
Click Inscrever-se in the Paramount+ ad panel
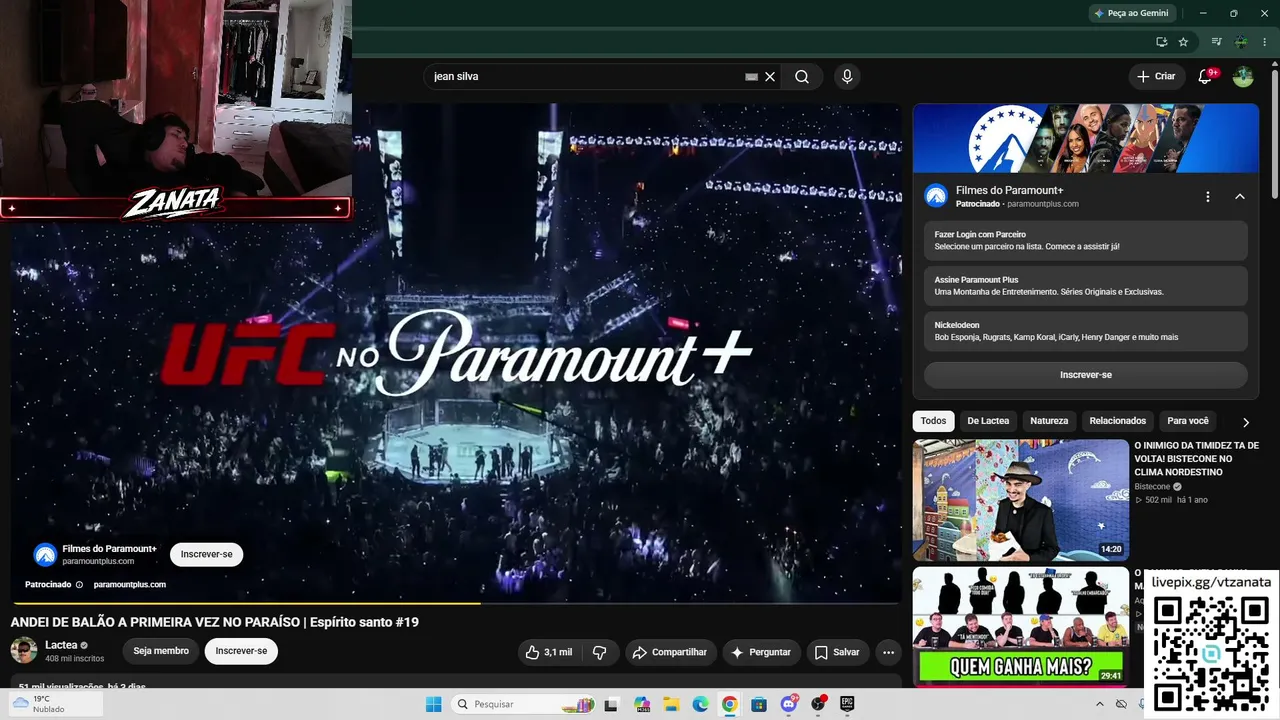point(1085,375)
